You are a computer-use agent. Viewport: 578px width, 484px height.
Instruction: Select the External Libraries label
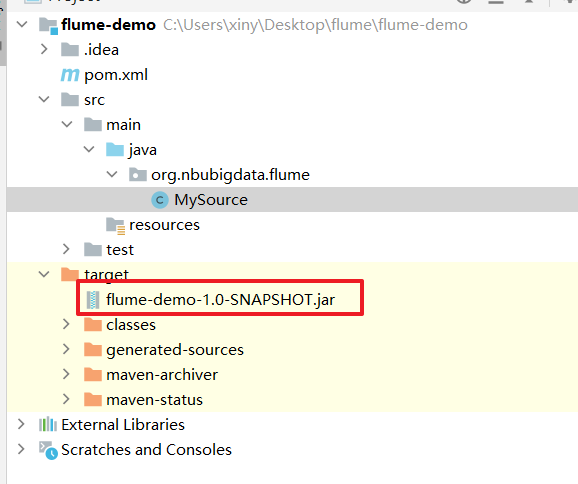pos(123,425)
